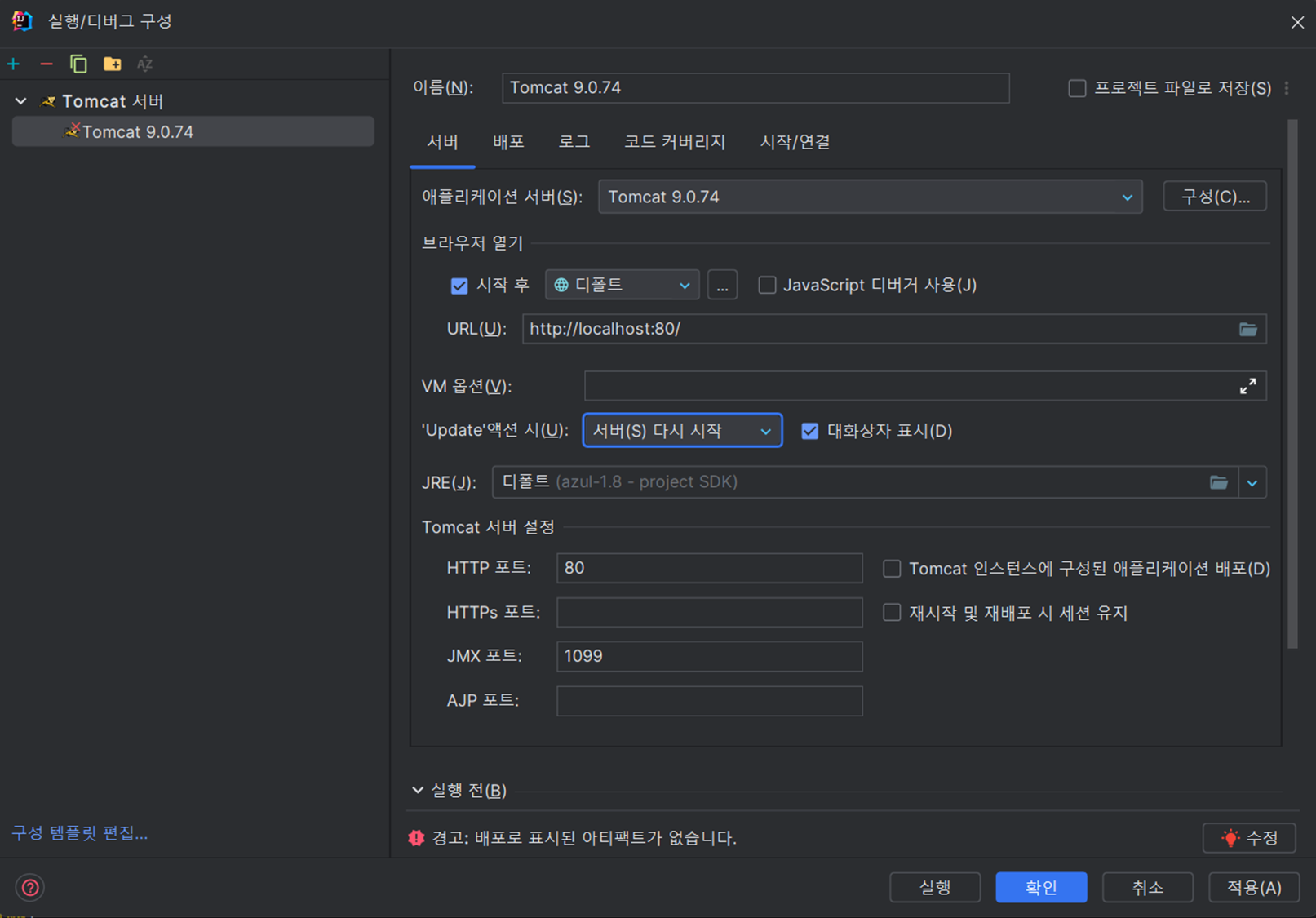The image size is (1316, 918).
Task: Switch to the 시작/연결 tab
Action: 795,142
